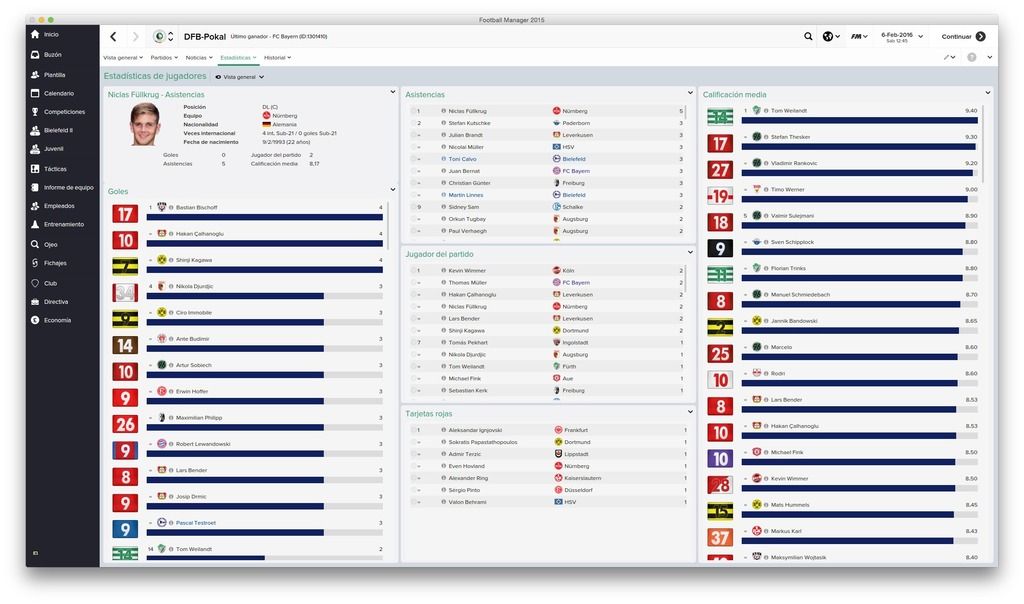Open Jugador del partido panel chevron
Image resolution: width=1024 pixels, height=604 pixels.
click(x=690, y=252)
